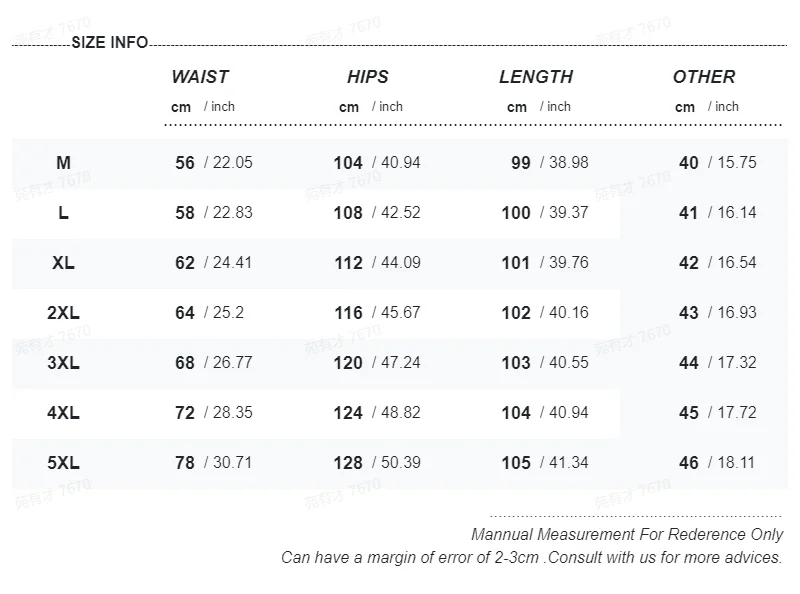Click the 128 cm hips value

[348, 463]
